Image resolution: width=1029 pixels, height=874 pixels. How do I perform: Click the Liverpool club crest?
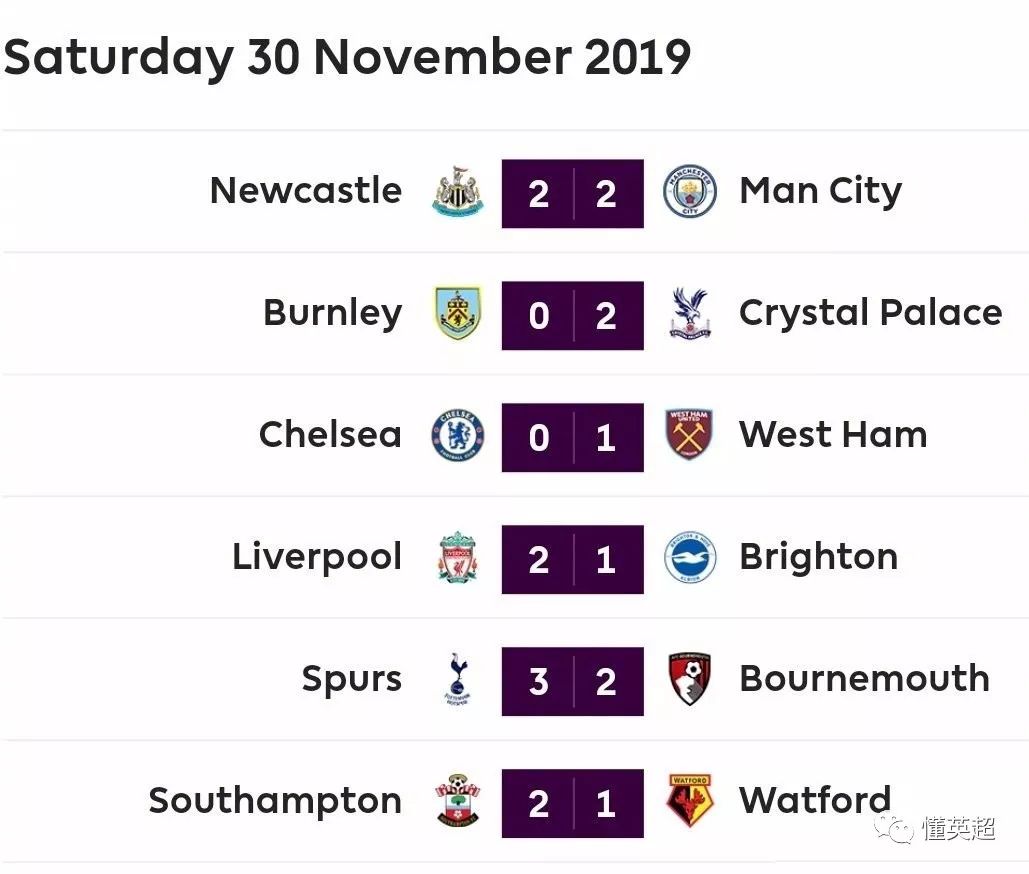(458, 557)
